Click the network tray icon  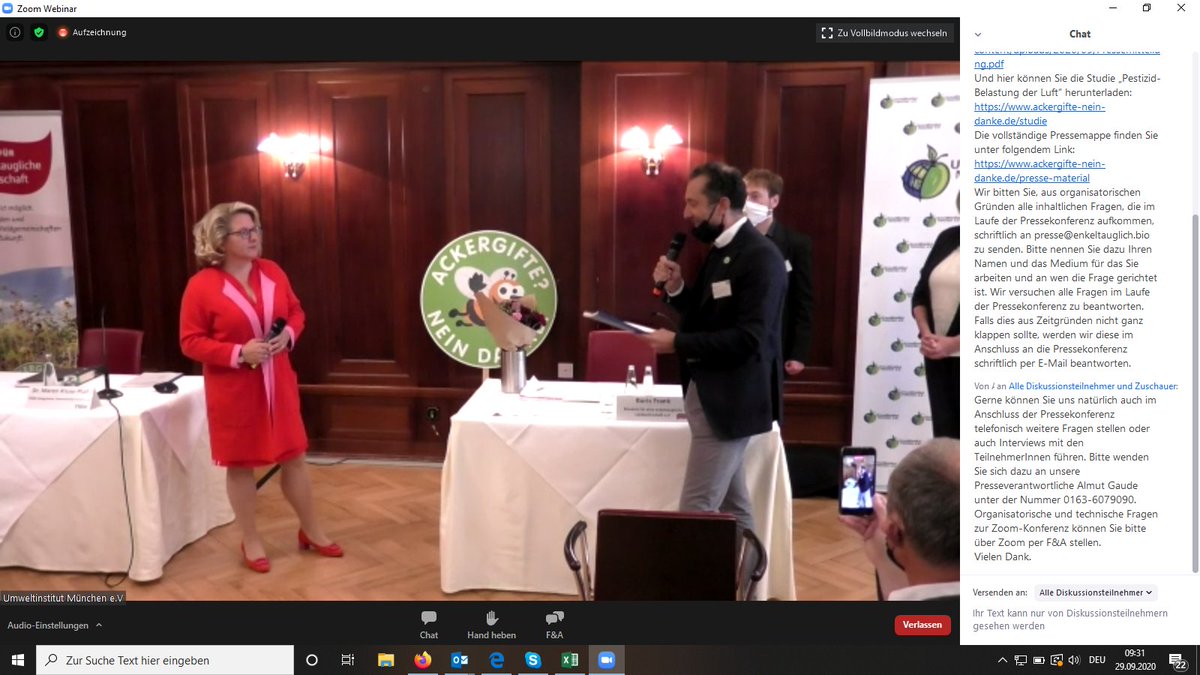pyautogui.click(x=1020, y=660)
